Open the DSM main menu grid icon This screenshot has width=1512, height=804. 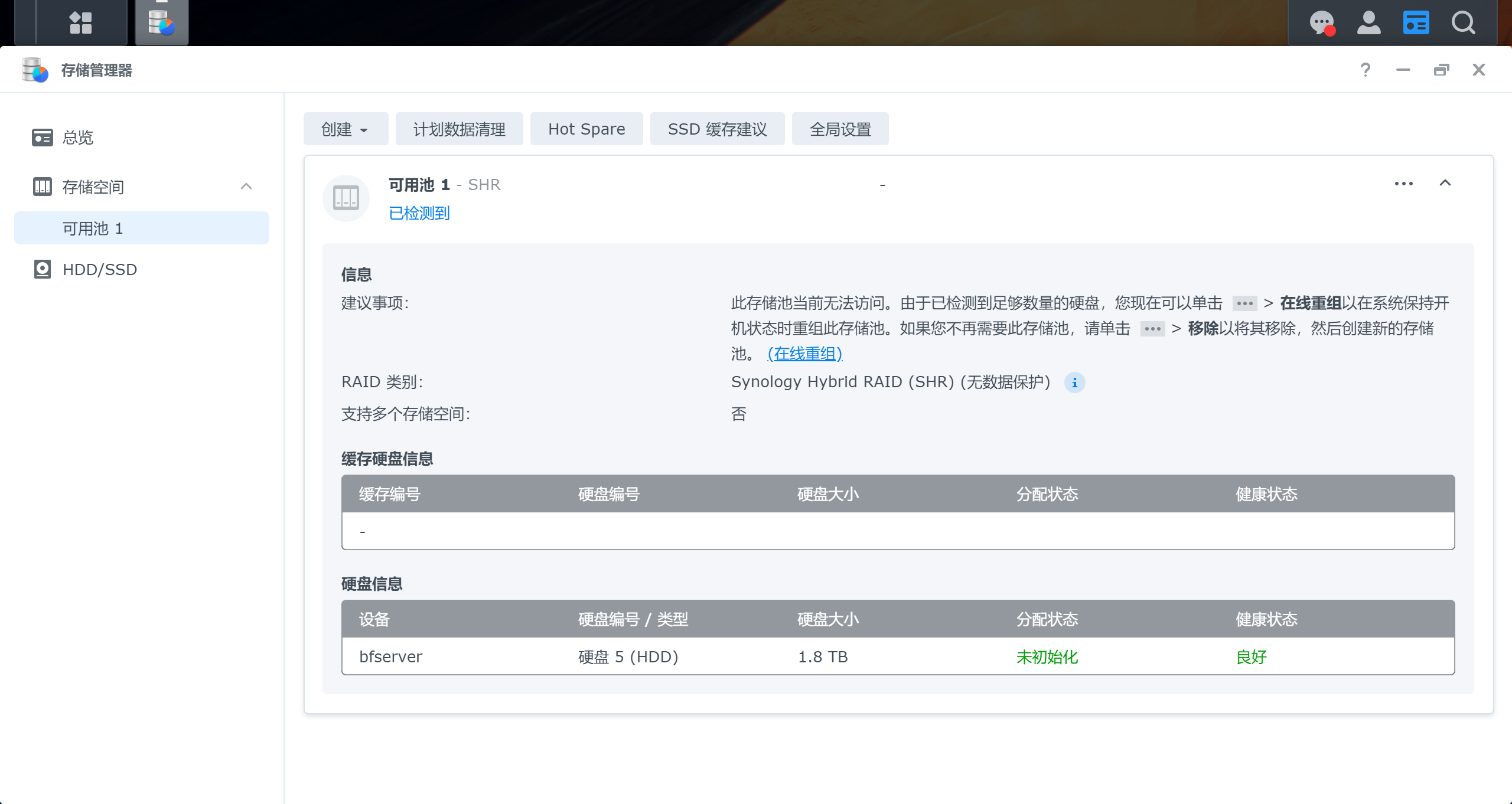[x=81, y=22]
